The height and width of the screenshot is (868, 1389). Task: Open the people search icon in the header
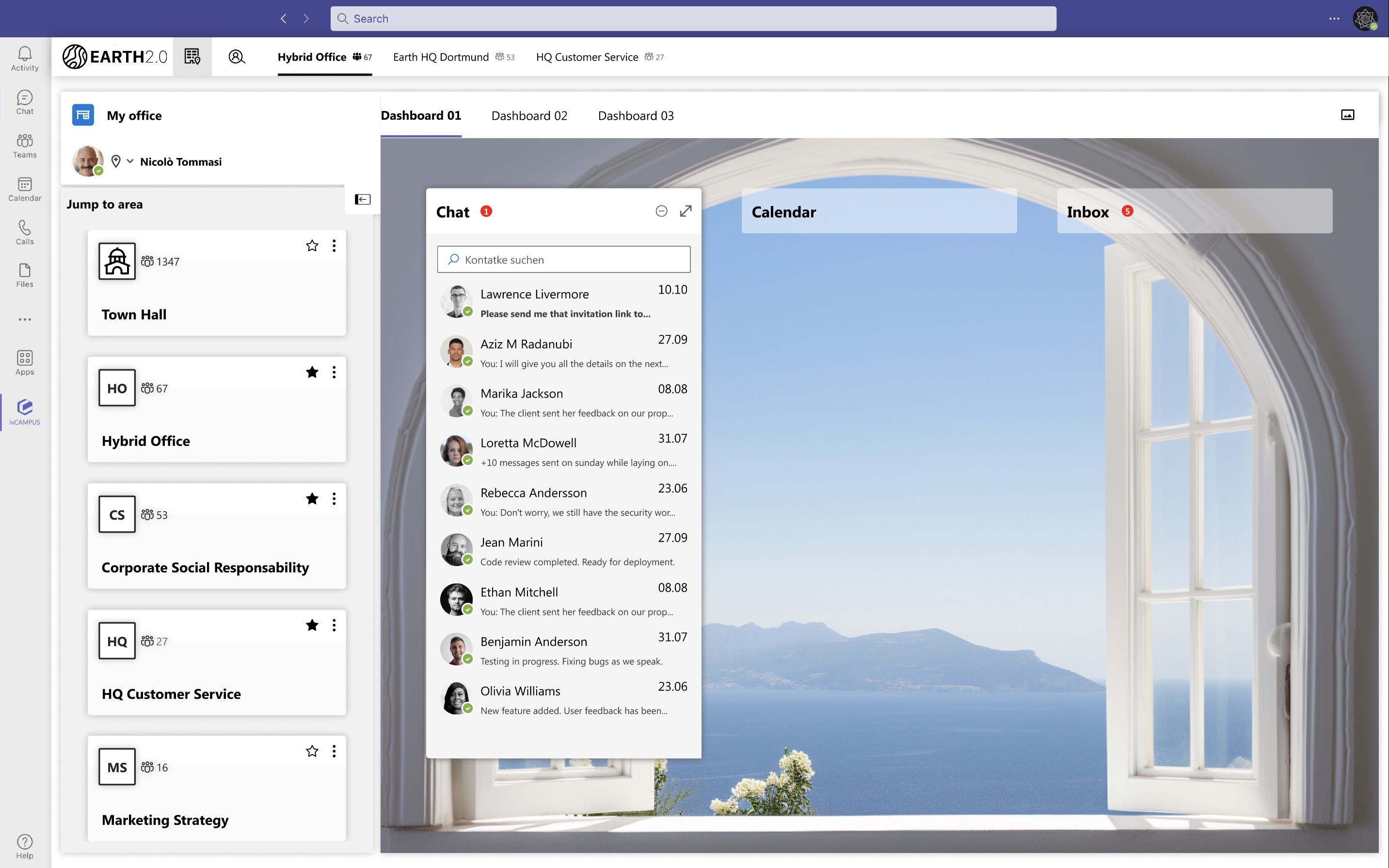[237, 57]
